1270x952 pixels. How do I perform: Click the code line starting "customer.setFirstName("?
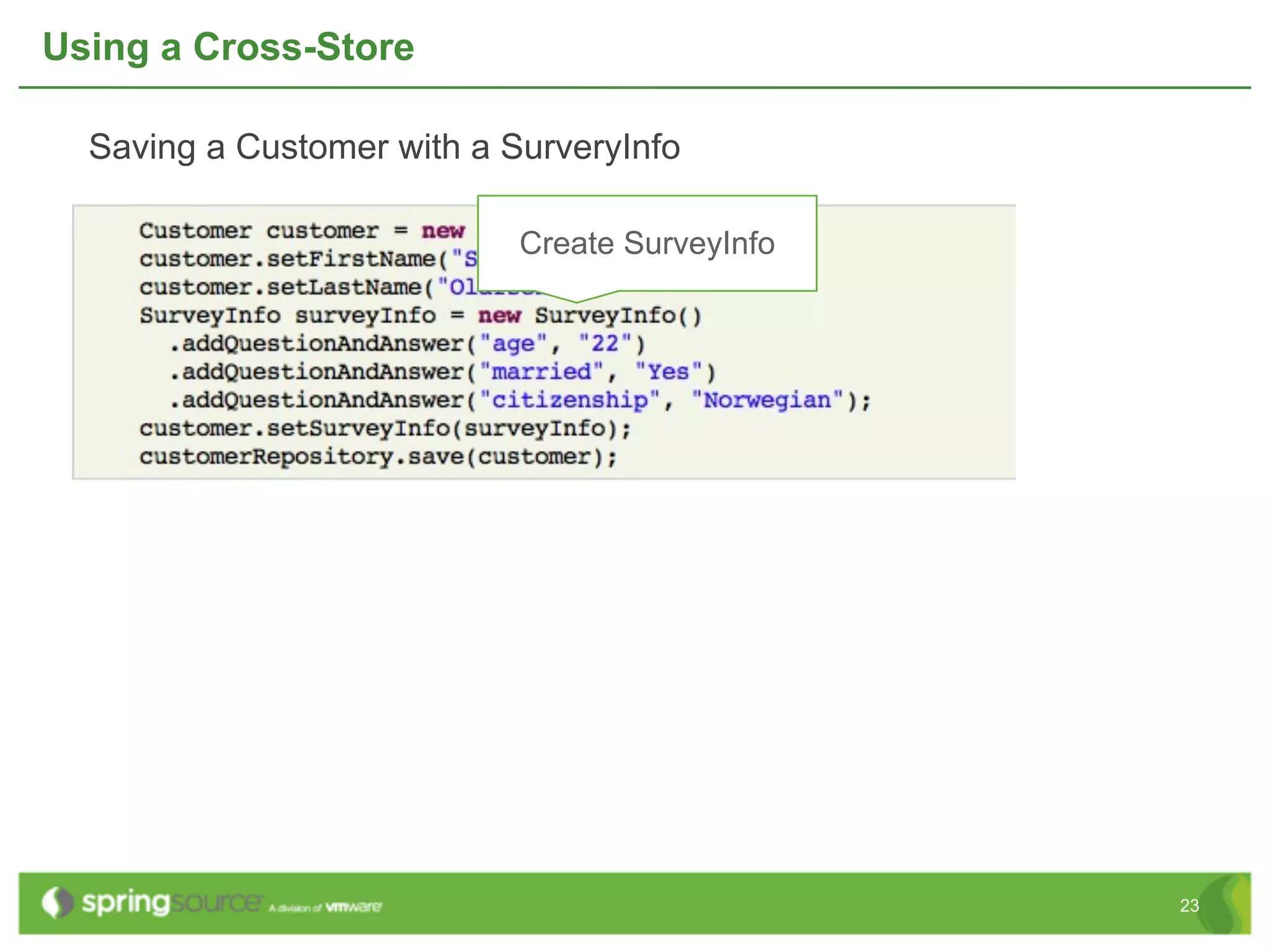tap(308, 259)
